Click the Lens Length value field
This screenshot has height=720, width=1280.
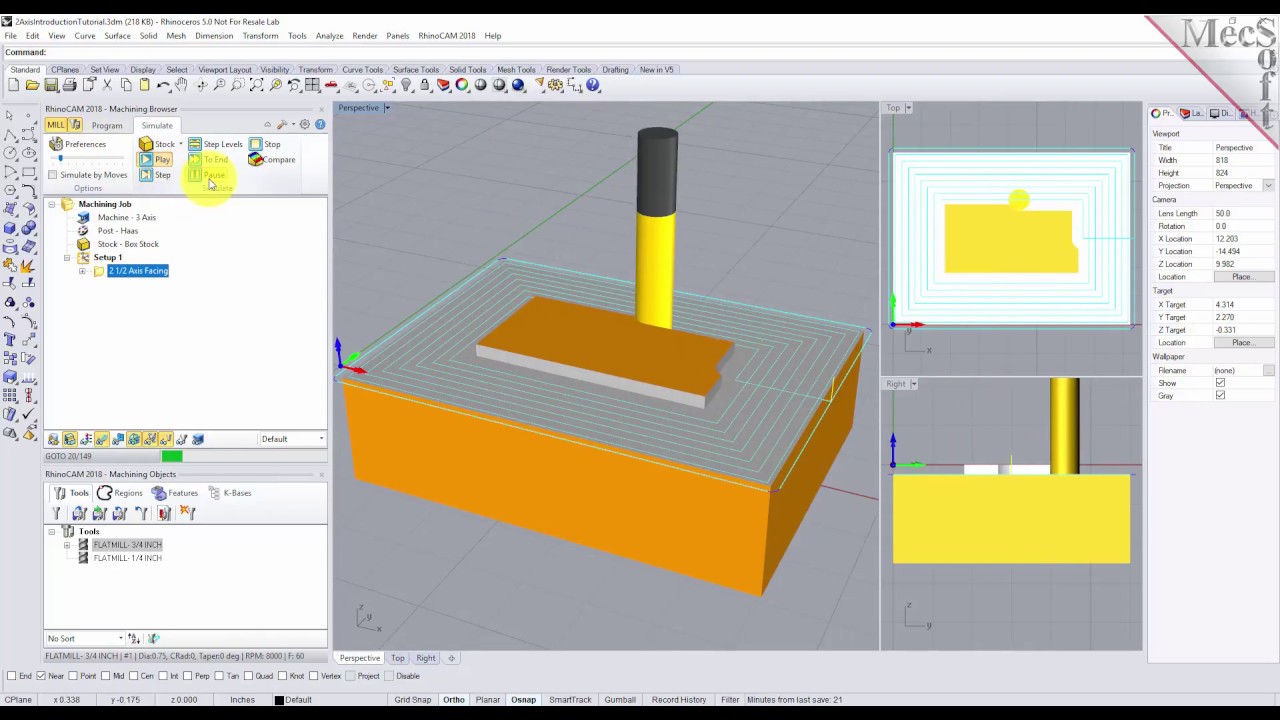pyautogui.click(x=1242, y=213)
